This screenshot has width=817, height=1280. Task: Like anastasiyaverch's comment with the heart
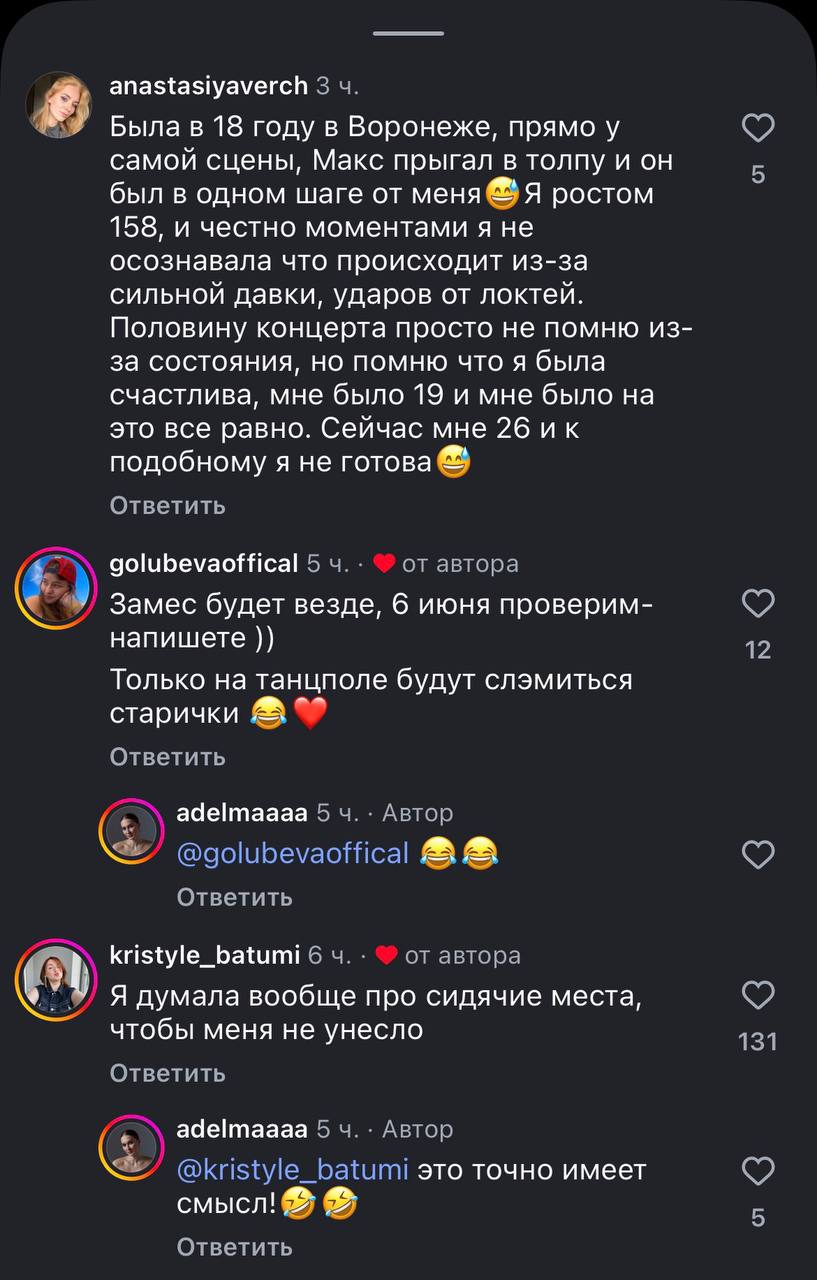[758, 129]
